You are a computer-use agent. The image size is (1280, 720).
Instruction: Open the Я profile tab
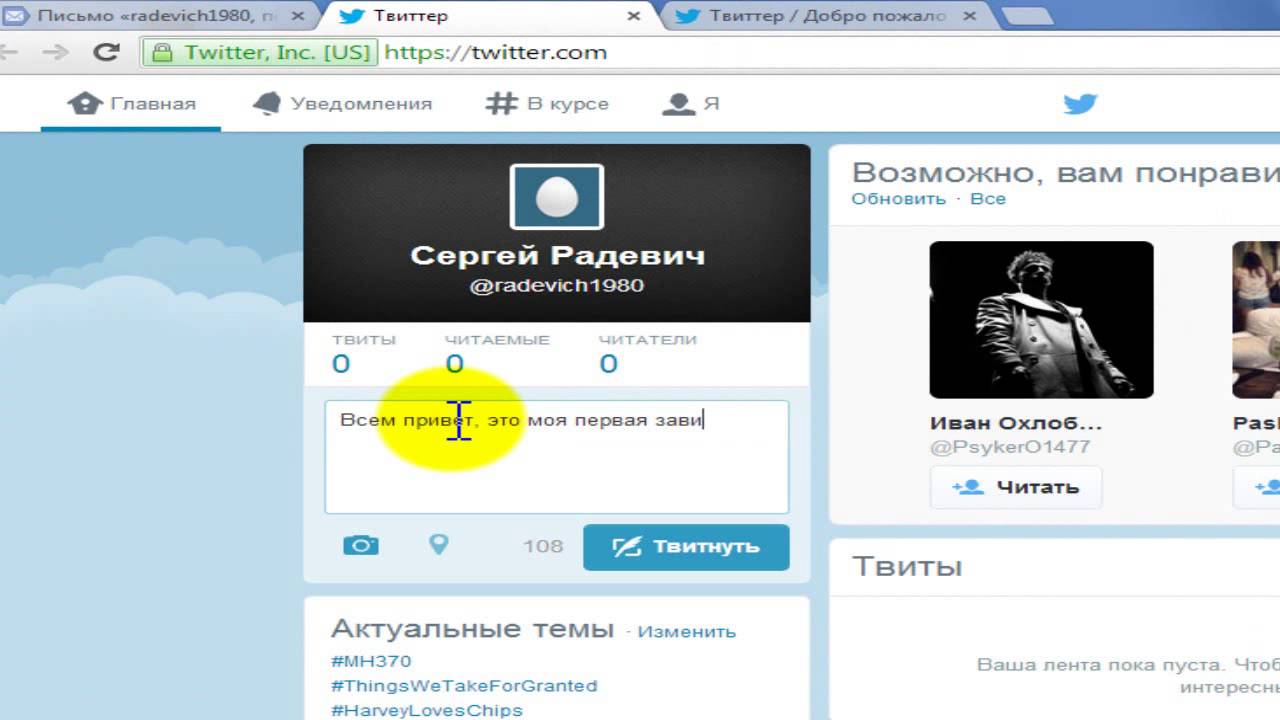point(691,104)
